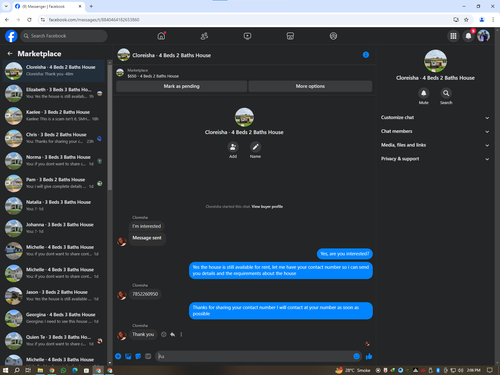The height and width of the screenshot is (375, 500).
Task: React to the "Thank you" message with emoji
Action: coord(164,334)
